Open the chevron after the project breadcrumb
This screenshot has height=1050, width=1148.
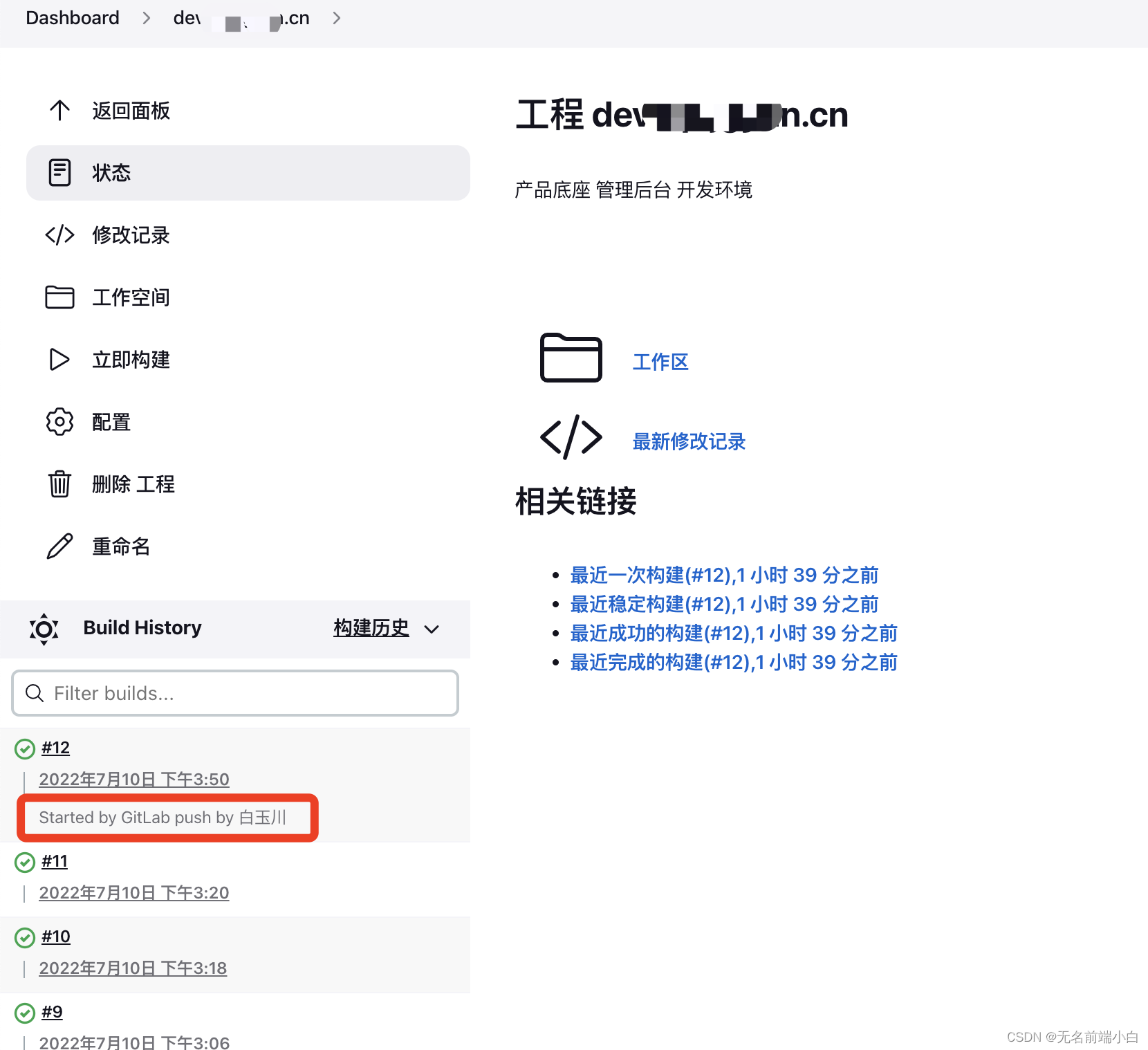coord(337,18)
